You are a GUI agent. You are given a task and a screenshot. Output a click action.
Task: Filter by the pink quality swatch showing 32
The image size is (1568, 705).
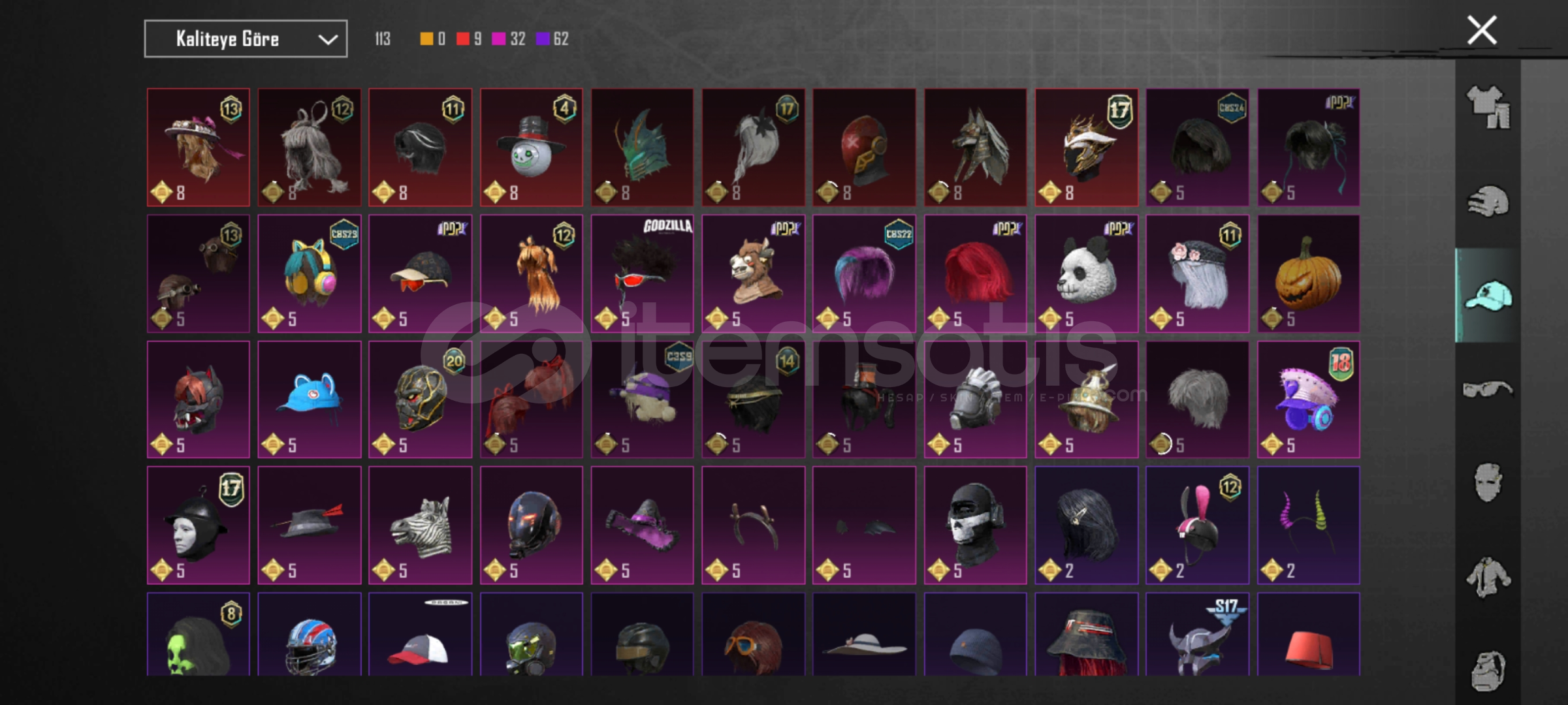(509, 39)
